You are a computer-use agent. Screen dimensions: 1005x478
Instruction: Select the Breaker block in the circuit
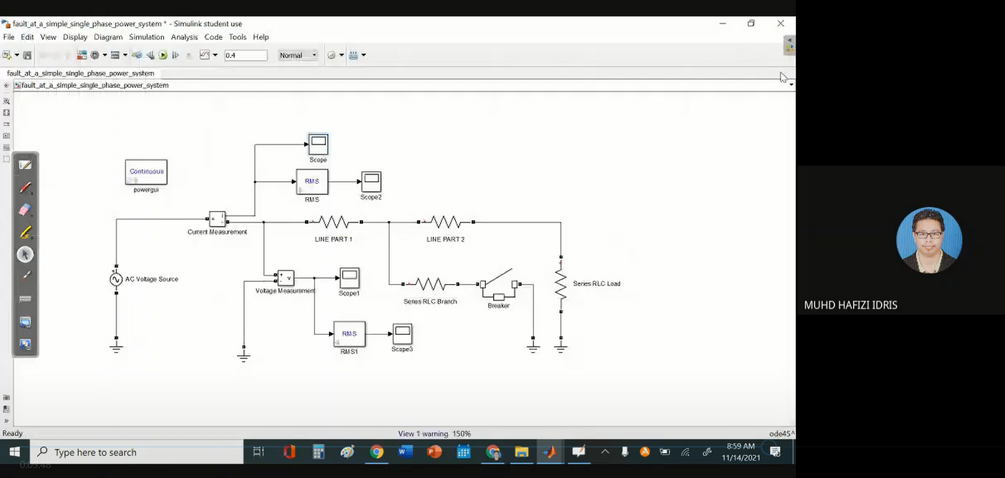pos(499,287)
